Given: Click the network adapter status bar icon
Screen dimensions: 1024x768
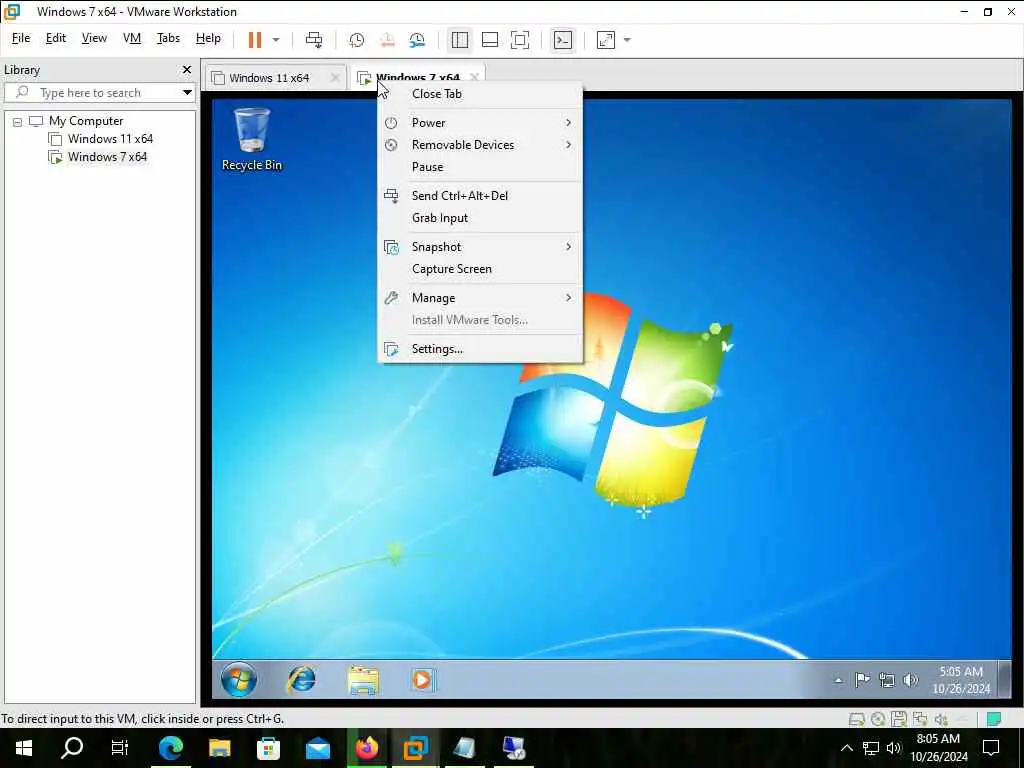Looking at the screenshot, I should [x=920, y=720].
